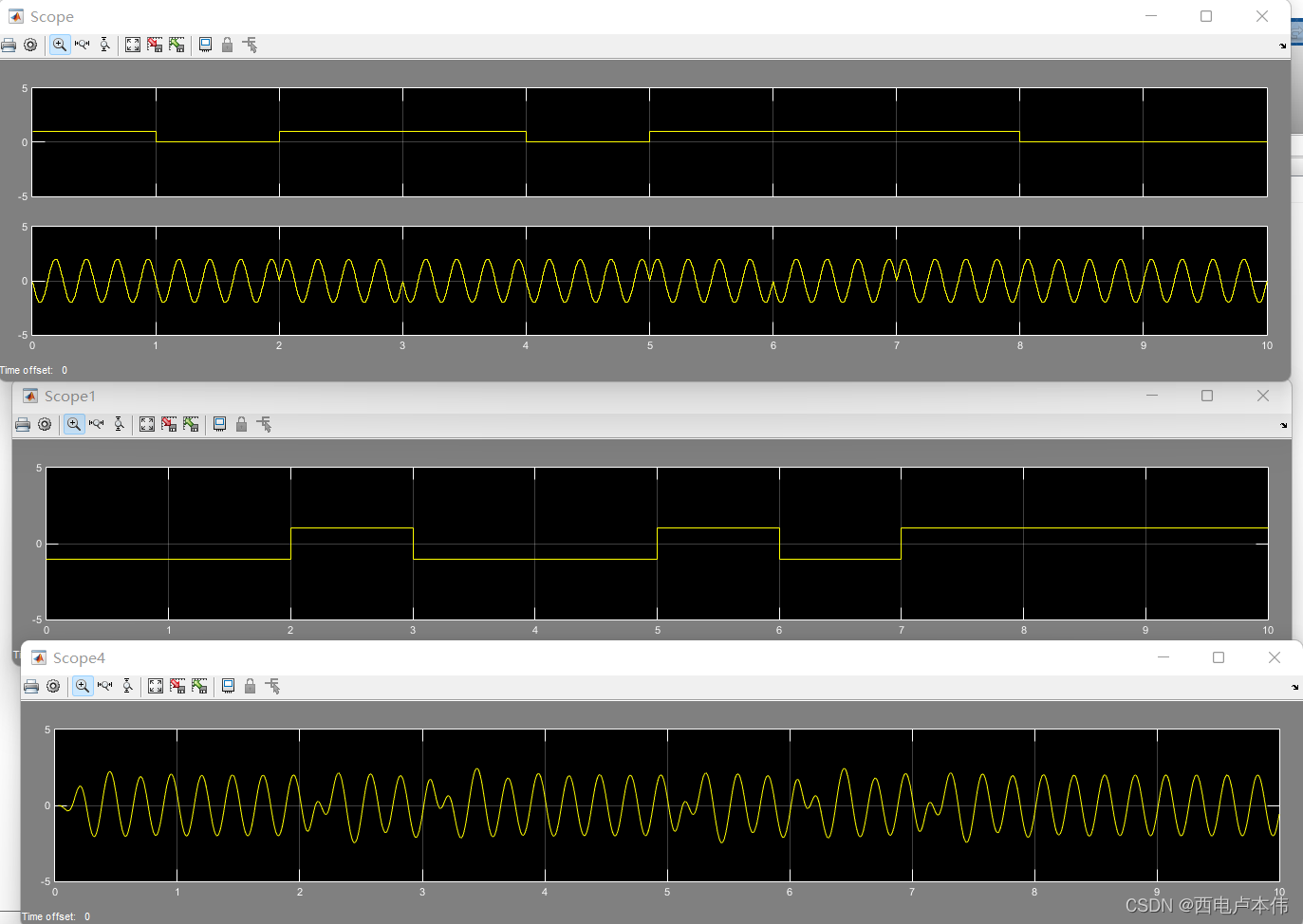This screenshot has height=924, width=1303.
Task: Close the Scope4 window
Action: 1275,657
